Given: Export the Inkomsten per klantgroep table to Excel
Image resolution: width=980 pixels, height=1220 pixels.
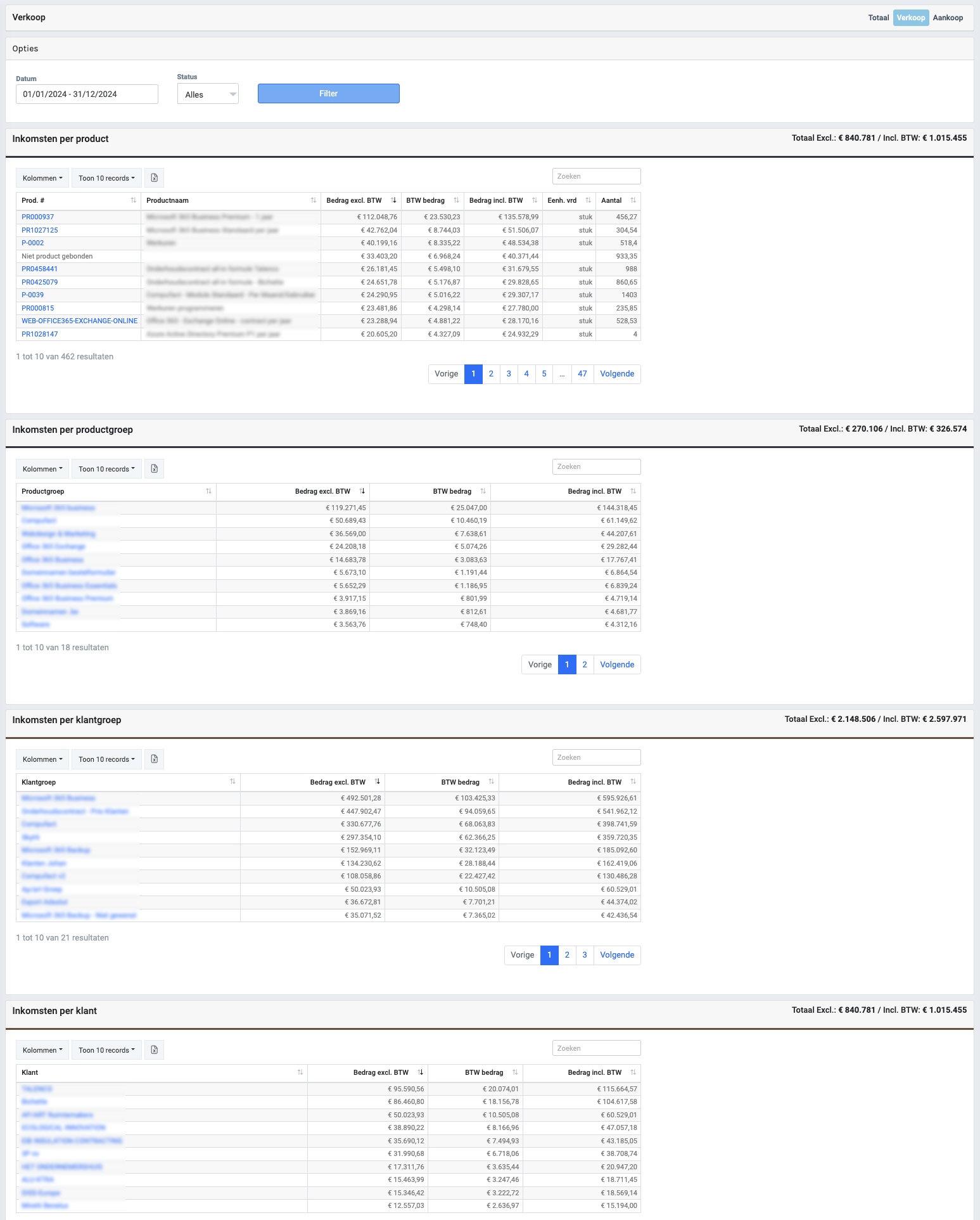Looking at the screenshot, I should click(x=154, y=759).
